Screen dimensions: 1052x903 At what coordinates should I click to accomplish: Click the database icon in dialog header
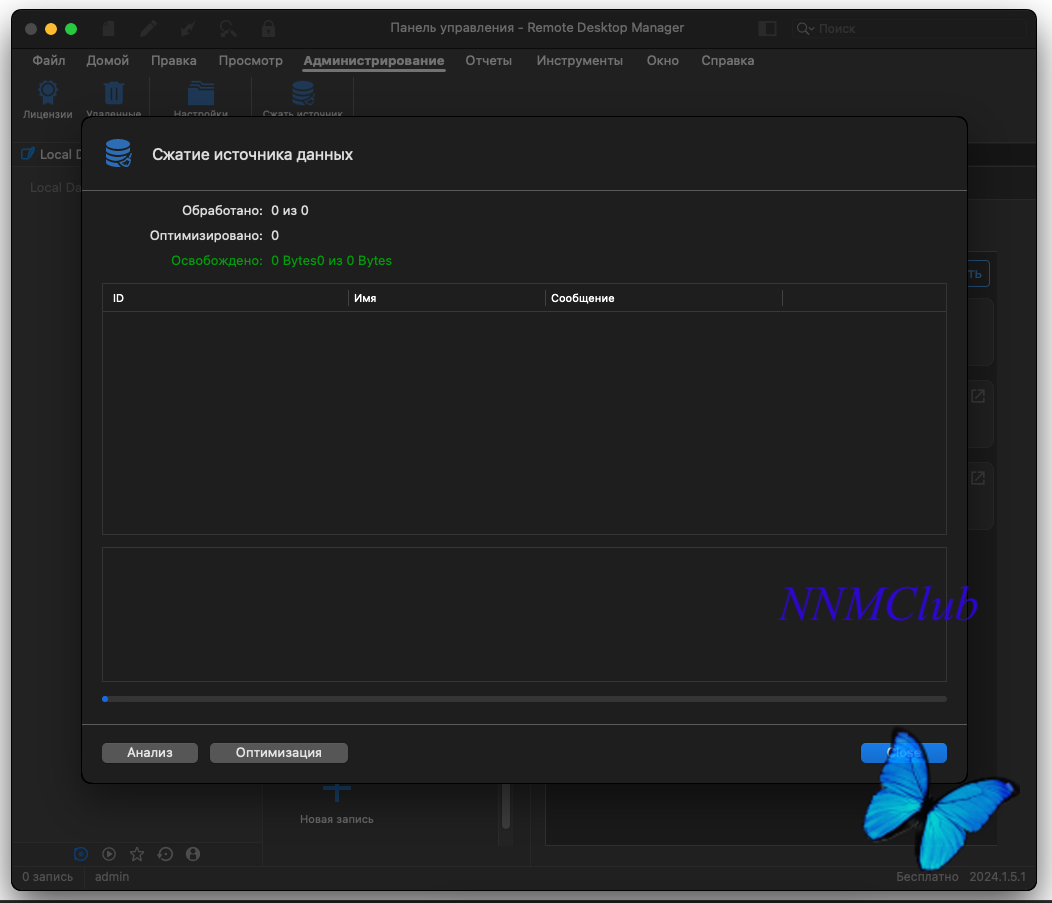point(119,154)
